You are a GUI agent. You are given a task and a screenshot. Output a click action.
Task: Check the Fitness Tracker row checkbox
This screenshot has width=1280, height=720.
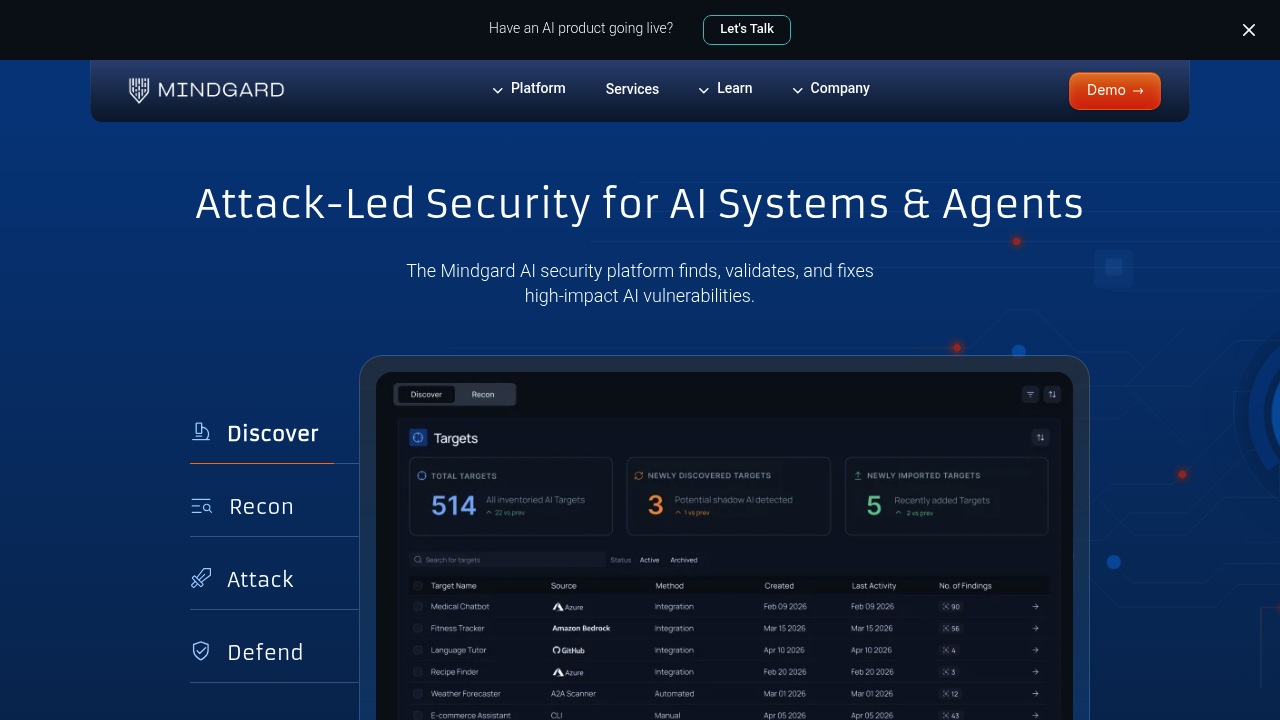pyautogui.click(x=418, y=628)
